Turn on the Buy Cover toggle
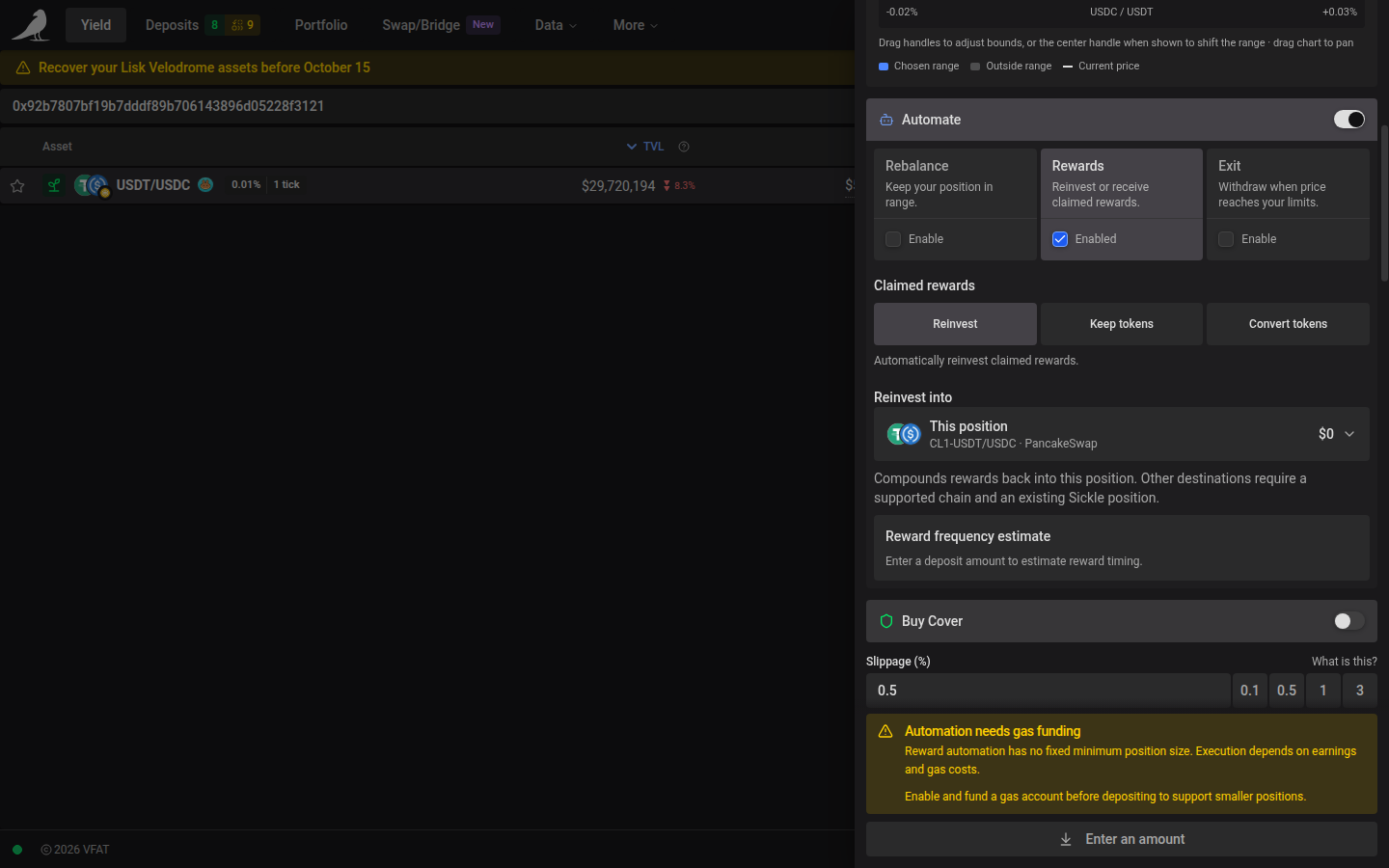 pos(1349,621)
